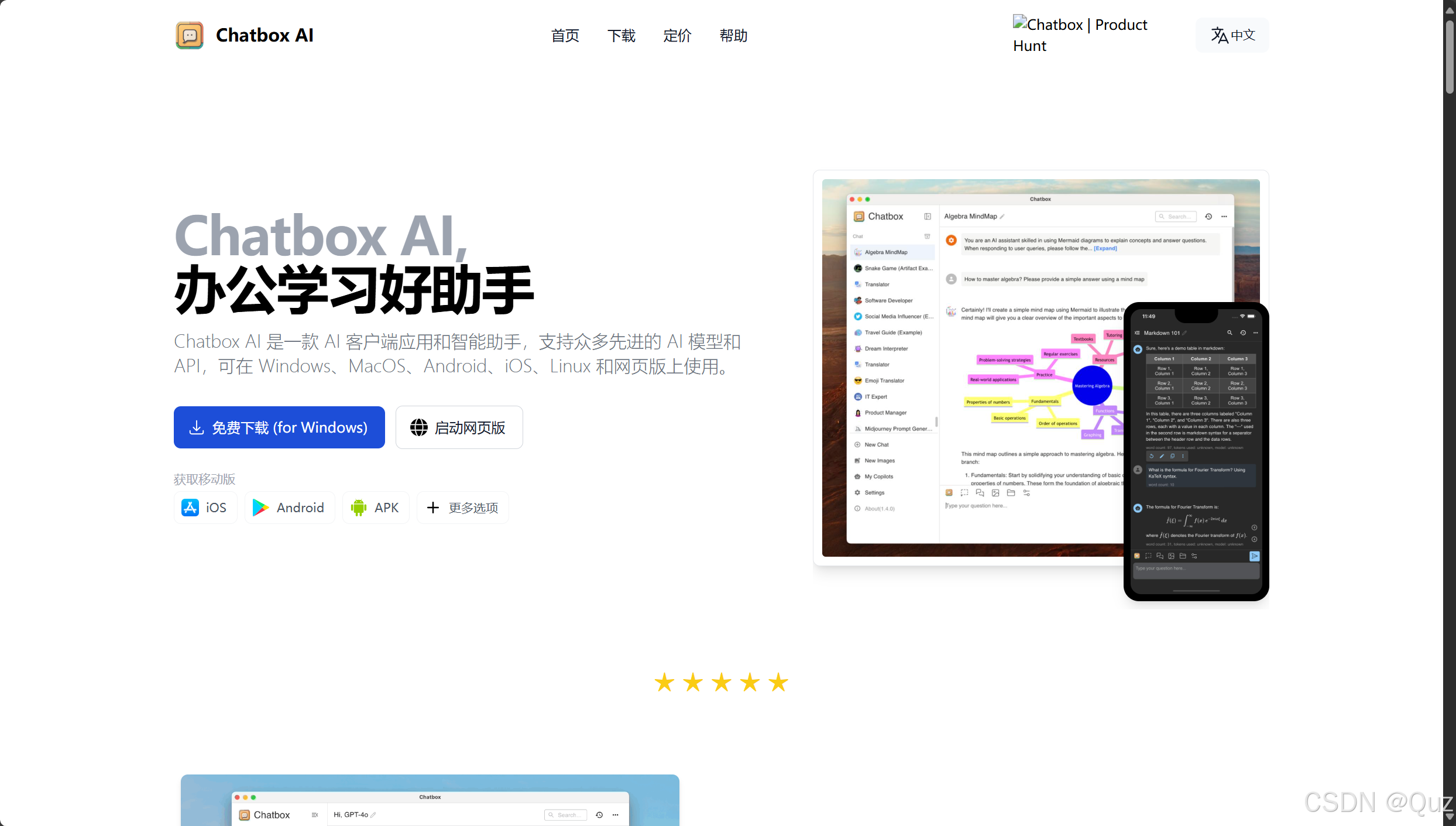This screenshot has width=1456, height=826.
Task: Click the Chatbox AI brand title
Action: click(x=265, y=35)
